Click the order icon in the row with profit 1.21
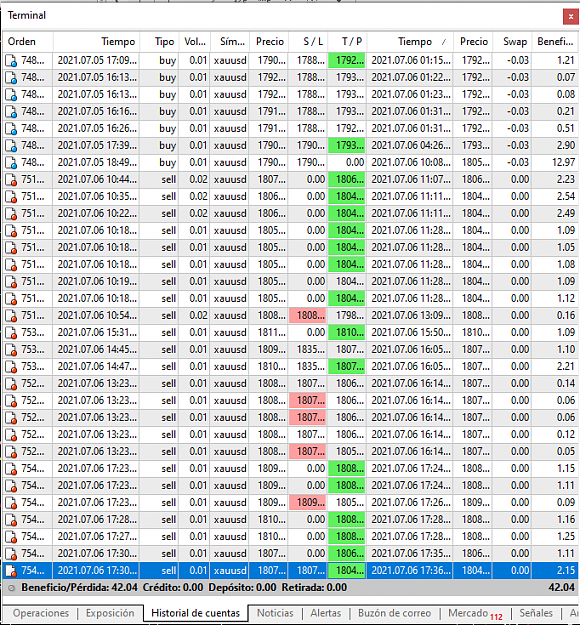Image resolution: width=580 pixels, height=625 pixels. (11, 61)
